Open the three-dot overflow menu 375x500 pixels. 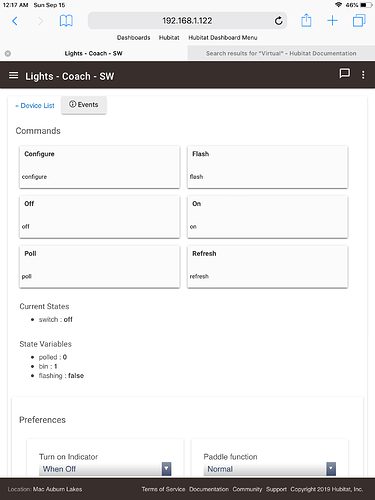click(x=363, y=75)
